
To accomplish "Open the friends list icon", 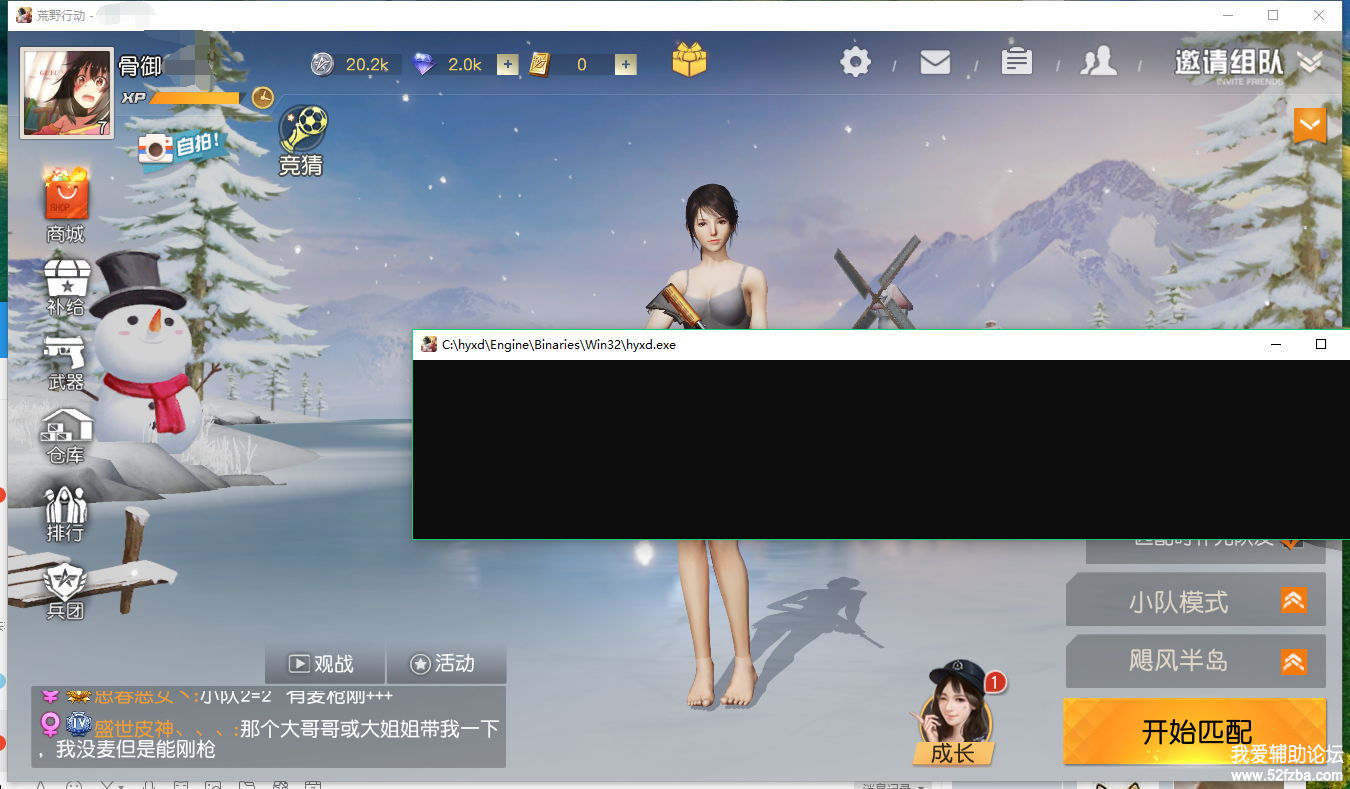I will pos(1098,61).
